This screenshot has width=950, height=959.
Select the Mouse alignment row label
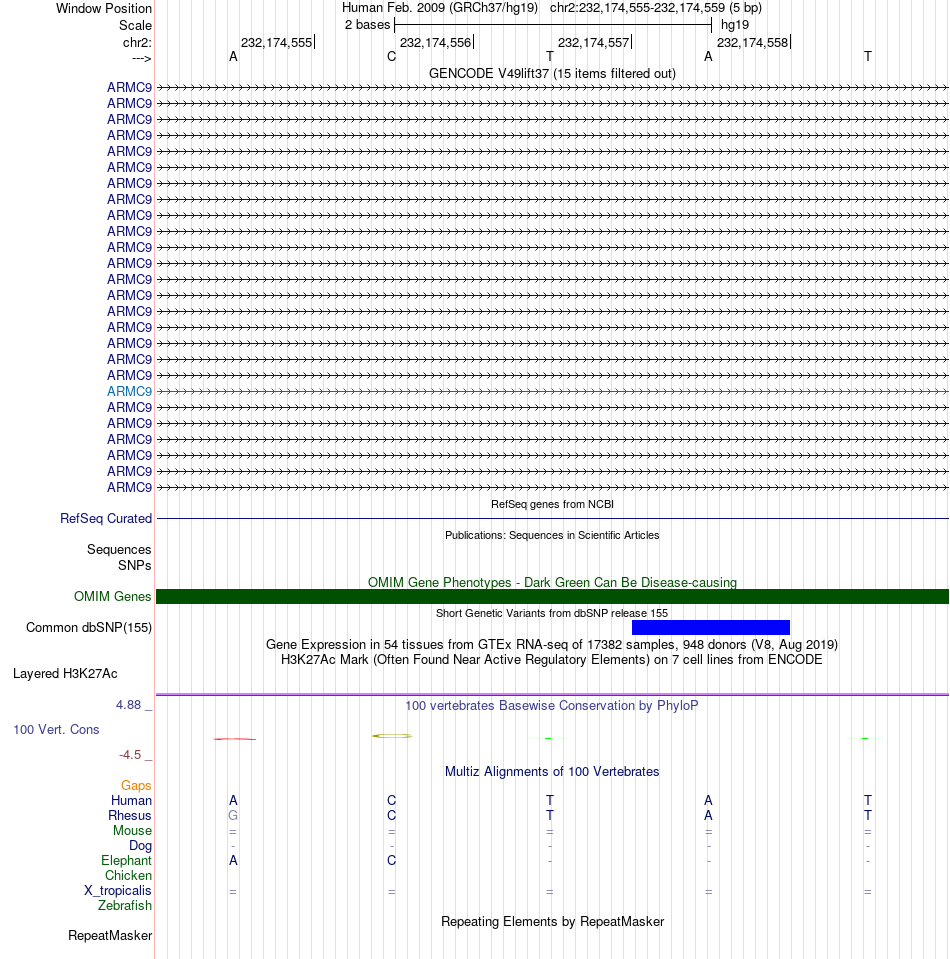(x=132, y=831)
